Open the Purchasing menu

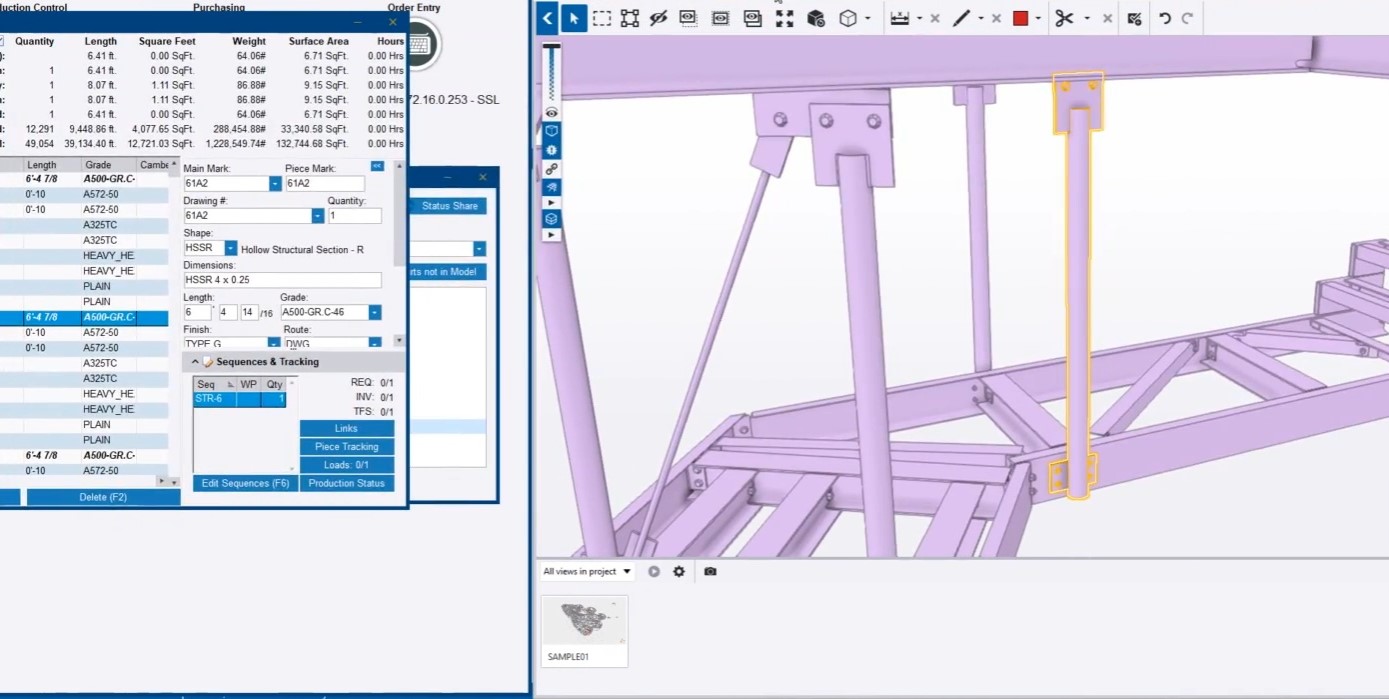click(x=219, y=7)
